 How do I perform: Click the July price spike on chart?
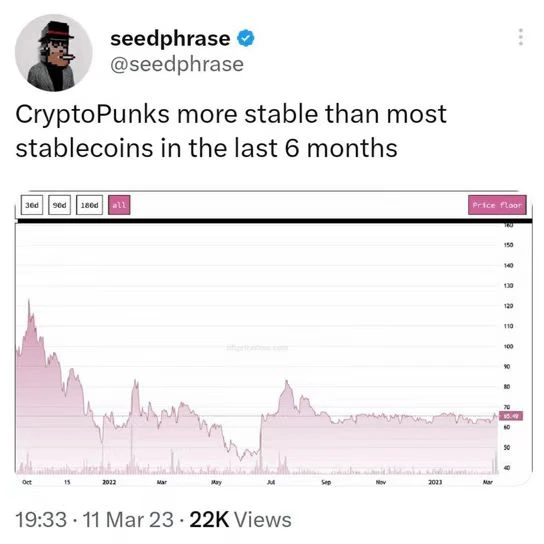click(x=287, y=383)
